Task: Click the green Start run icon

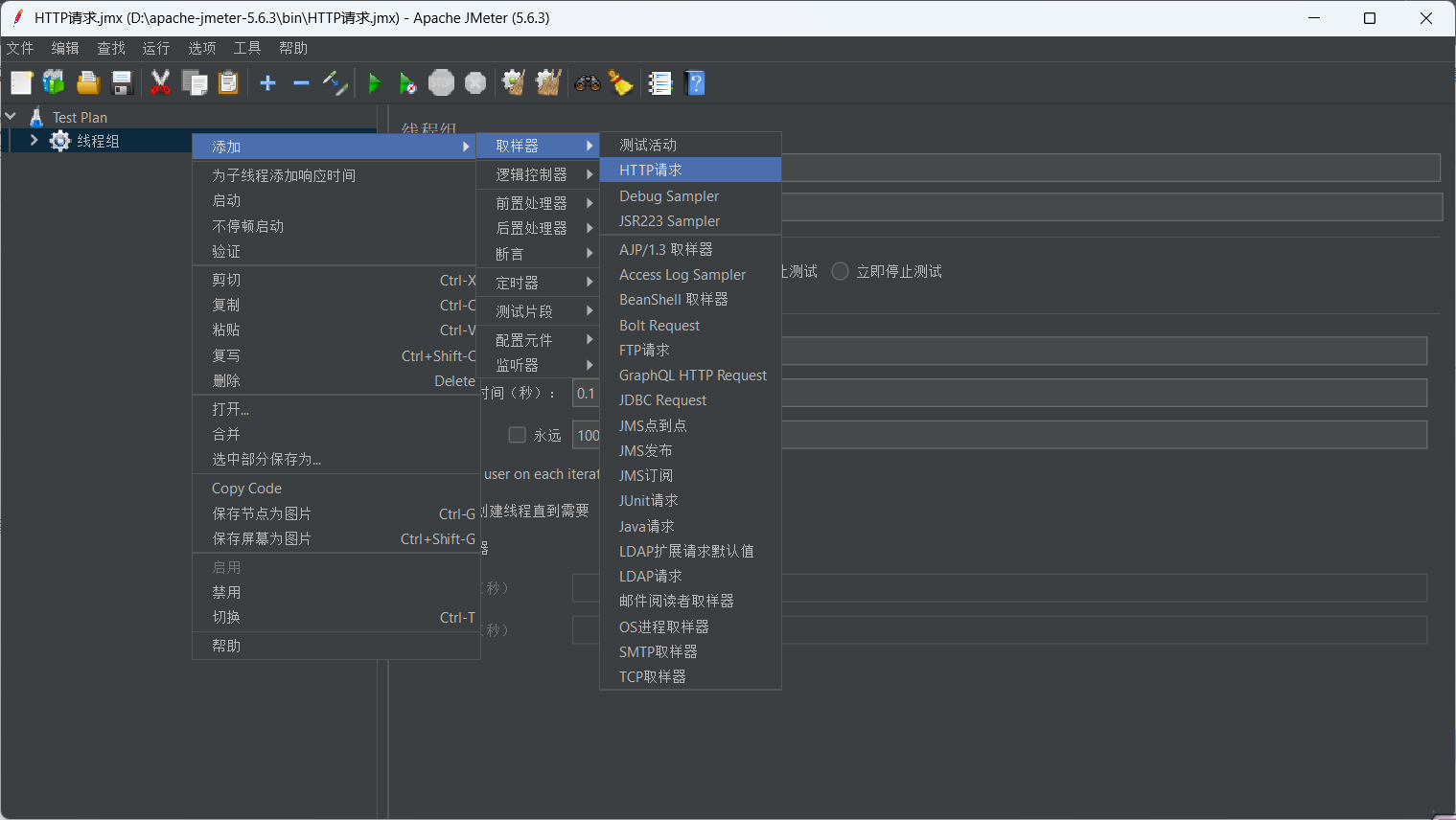Action: coord(375,83)
